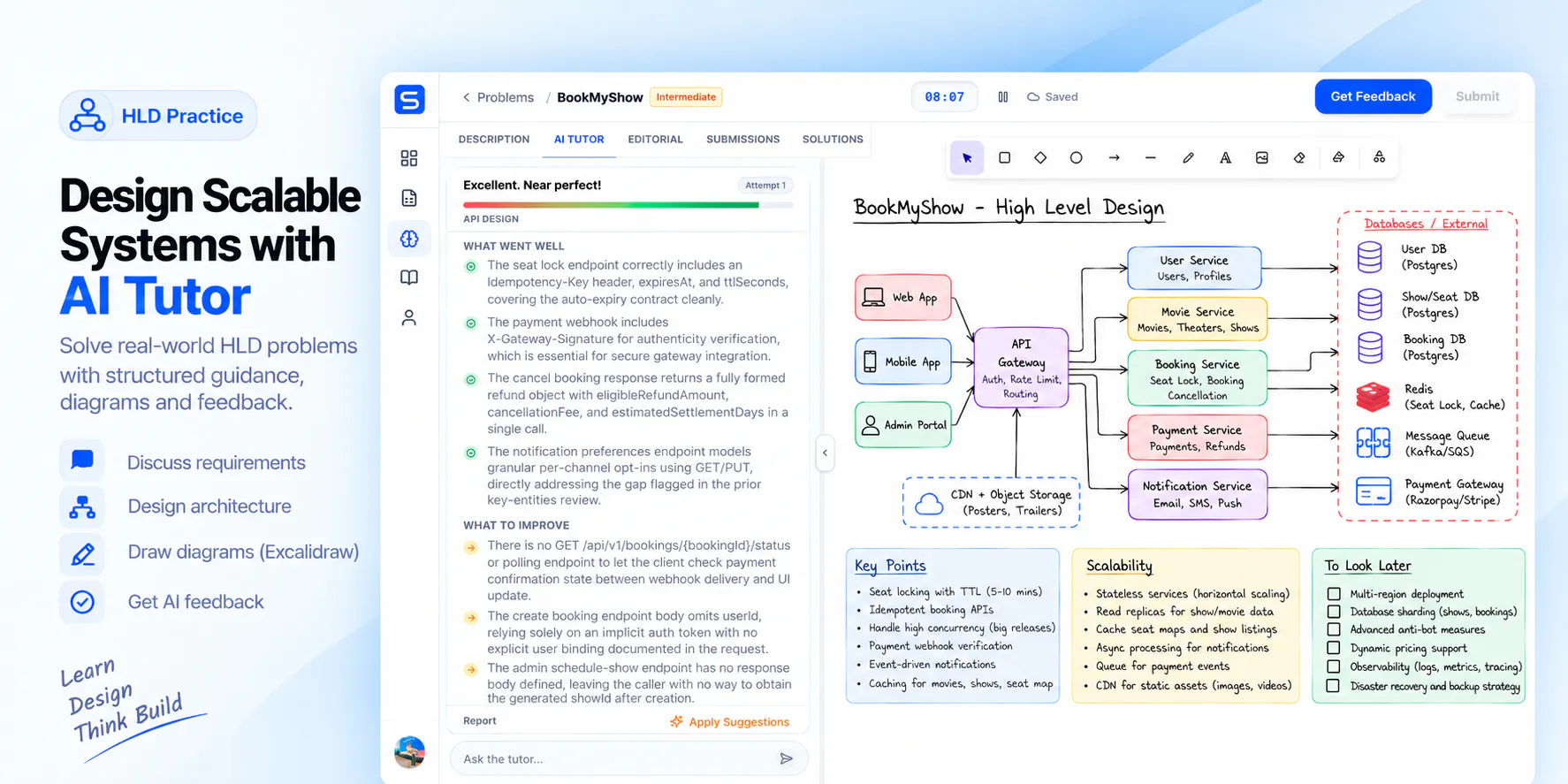Click the blue S app logo
1568x784 pixels.
click(x=409, y=99)
